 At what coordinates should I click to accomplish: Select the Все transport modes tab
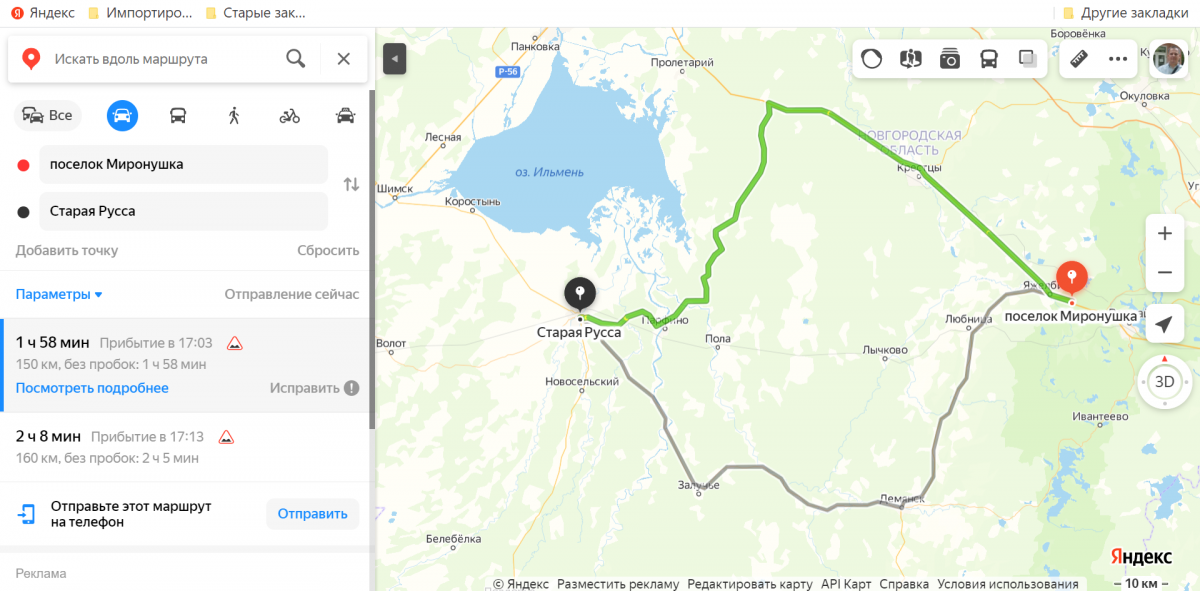(x=48, y=115)
